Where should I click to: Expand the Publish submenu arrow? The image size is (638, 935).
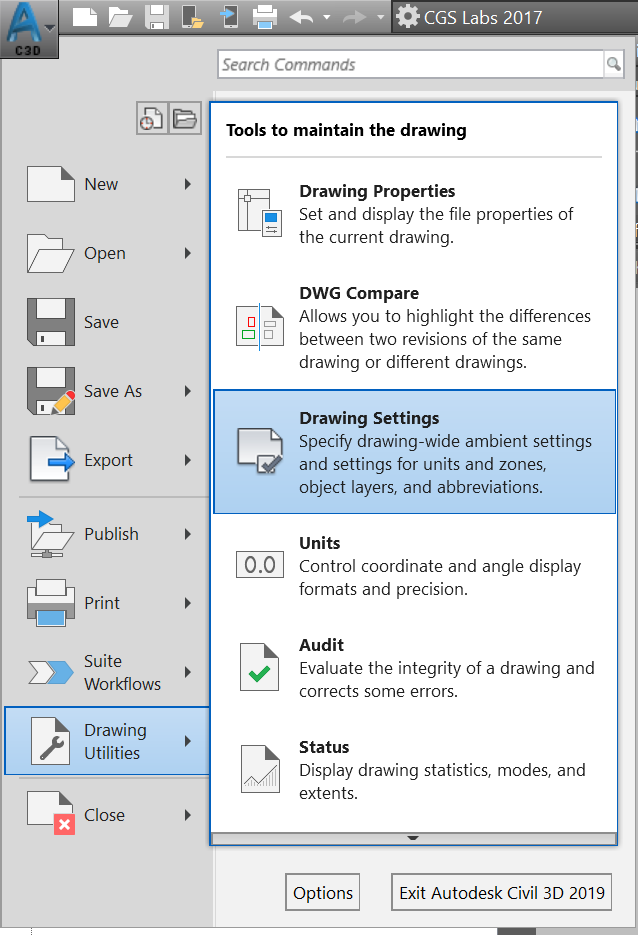(188, 534)
